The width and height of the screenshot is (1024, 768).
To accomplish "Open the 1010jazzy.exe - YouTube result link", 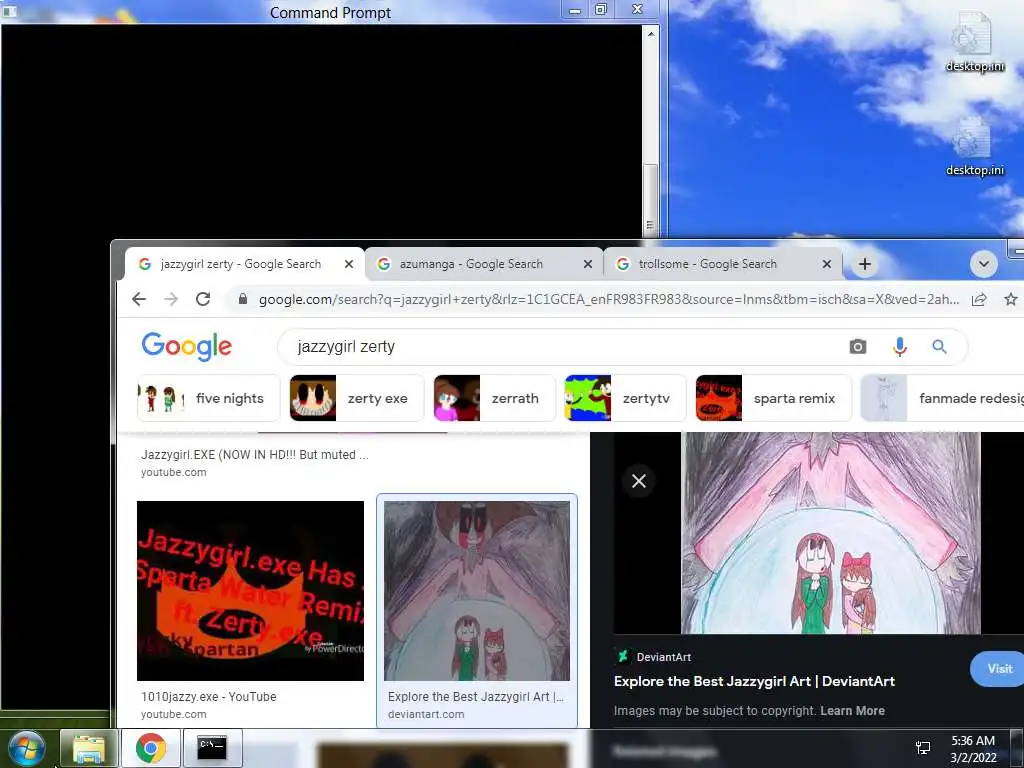I will [208, 697].
